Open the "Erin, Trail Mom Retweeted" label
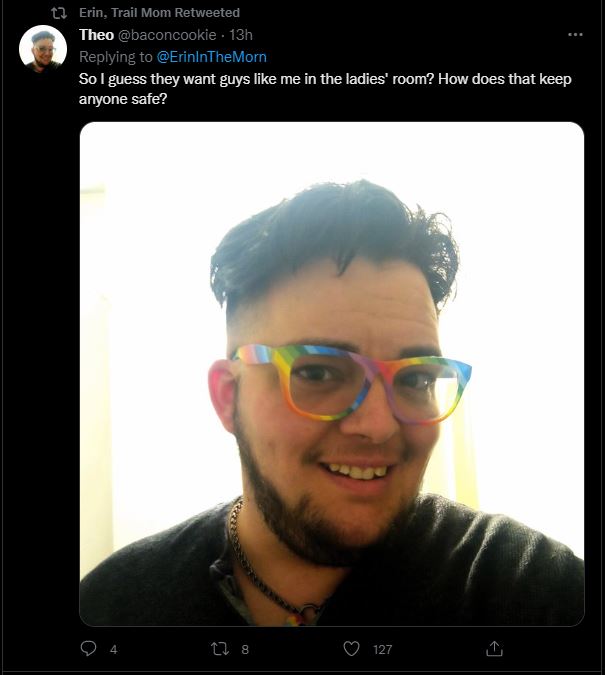The width and height of the screenshot is (605, 675). click(159, 13)
